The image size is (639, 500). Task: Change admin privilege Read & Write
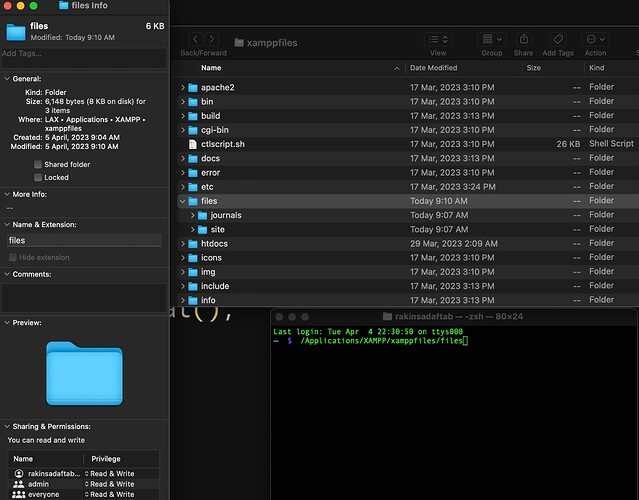click(x=109, y=484)
